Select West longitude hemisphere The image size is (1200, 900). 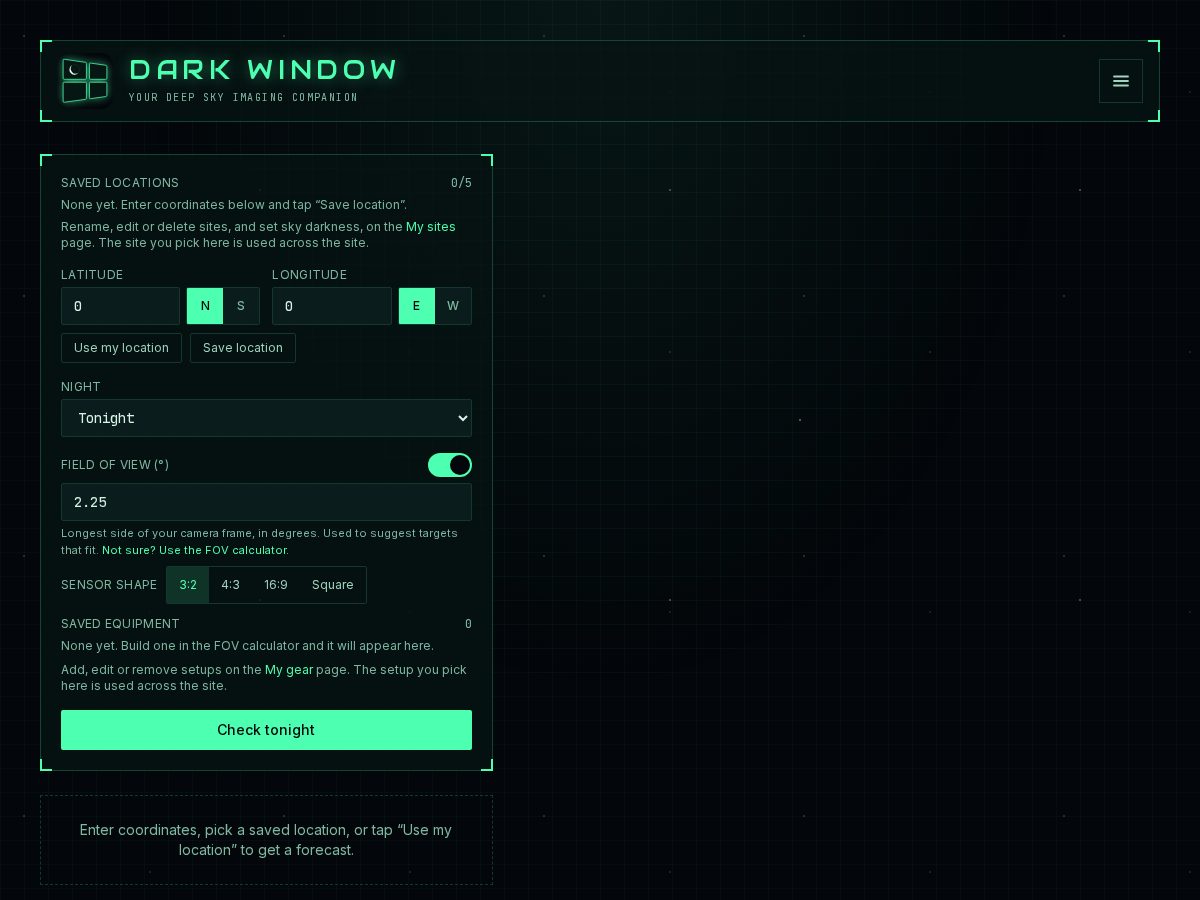click(x=453, y=306)
